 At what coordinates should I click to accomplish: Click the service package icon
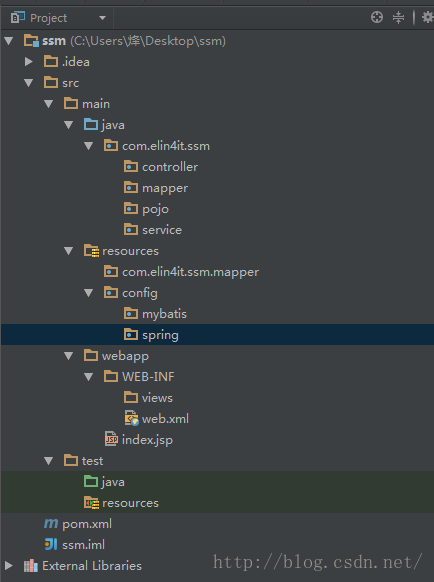point(131,229)
